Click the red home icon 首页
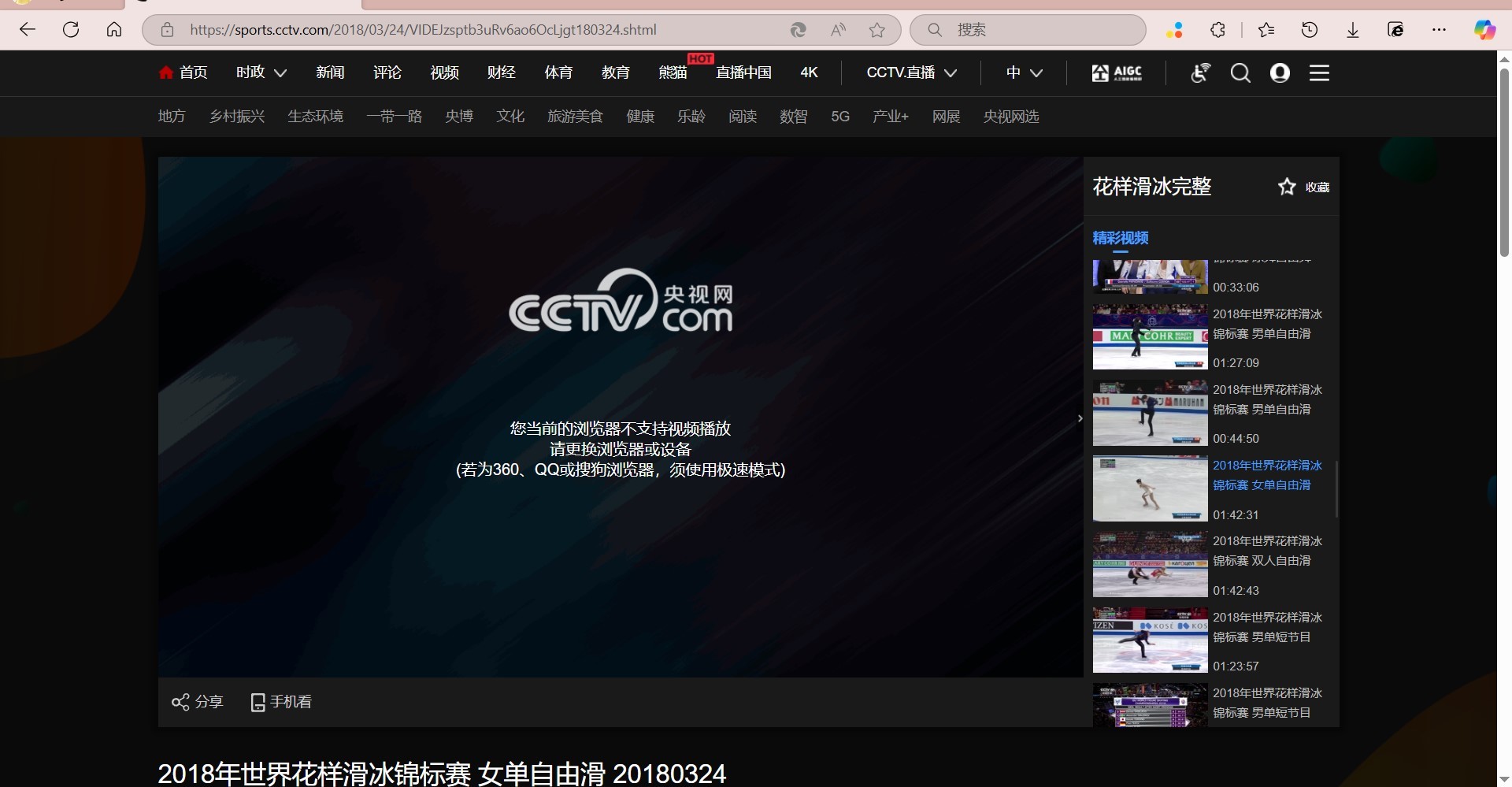The height and width of the screenshot is (787, 1512). click(183, 72)
